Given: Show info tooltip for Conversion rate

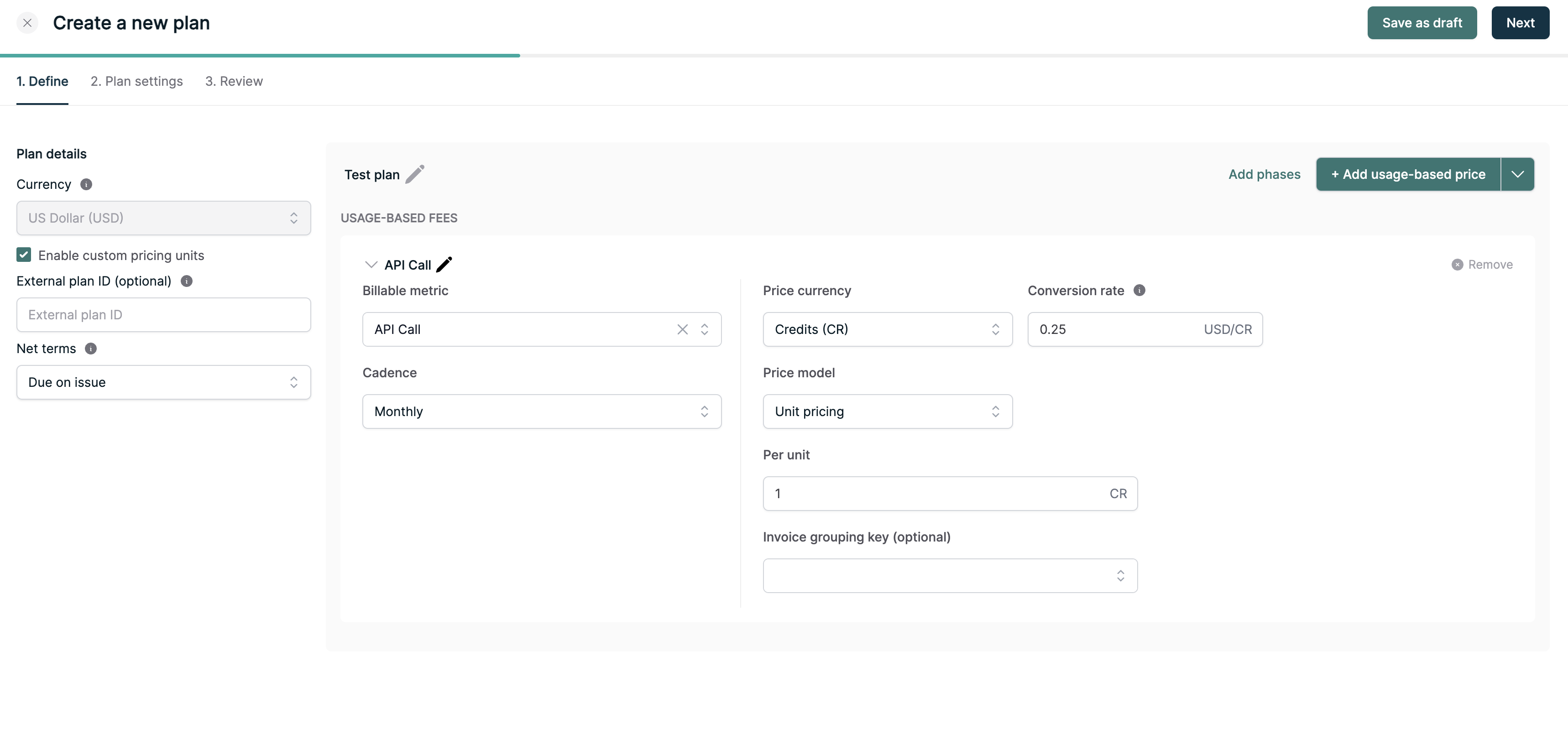Looking at the screenshot, I should pyautogui.click(x=1139, y=290).
